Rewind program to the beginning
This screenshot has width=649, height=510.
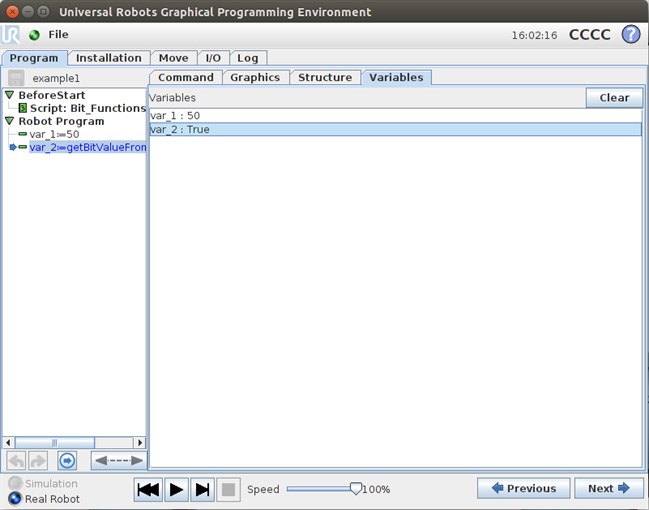click(148, 490)
